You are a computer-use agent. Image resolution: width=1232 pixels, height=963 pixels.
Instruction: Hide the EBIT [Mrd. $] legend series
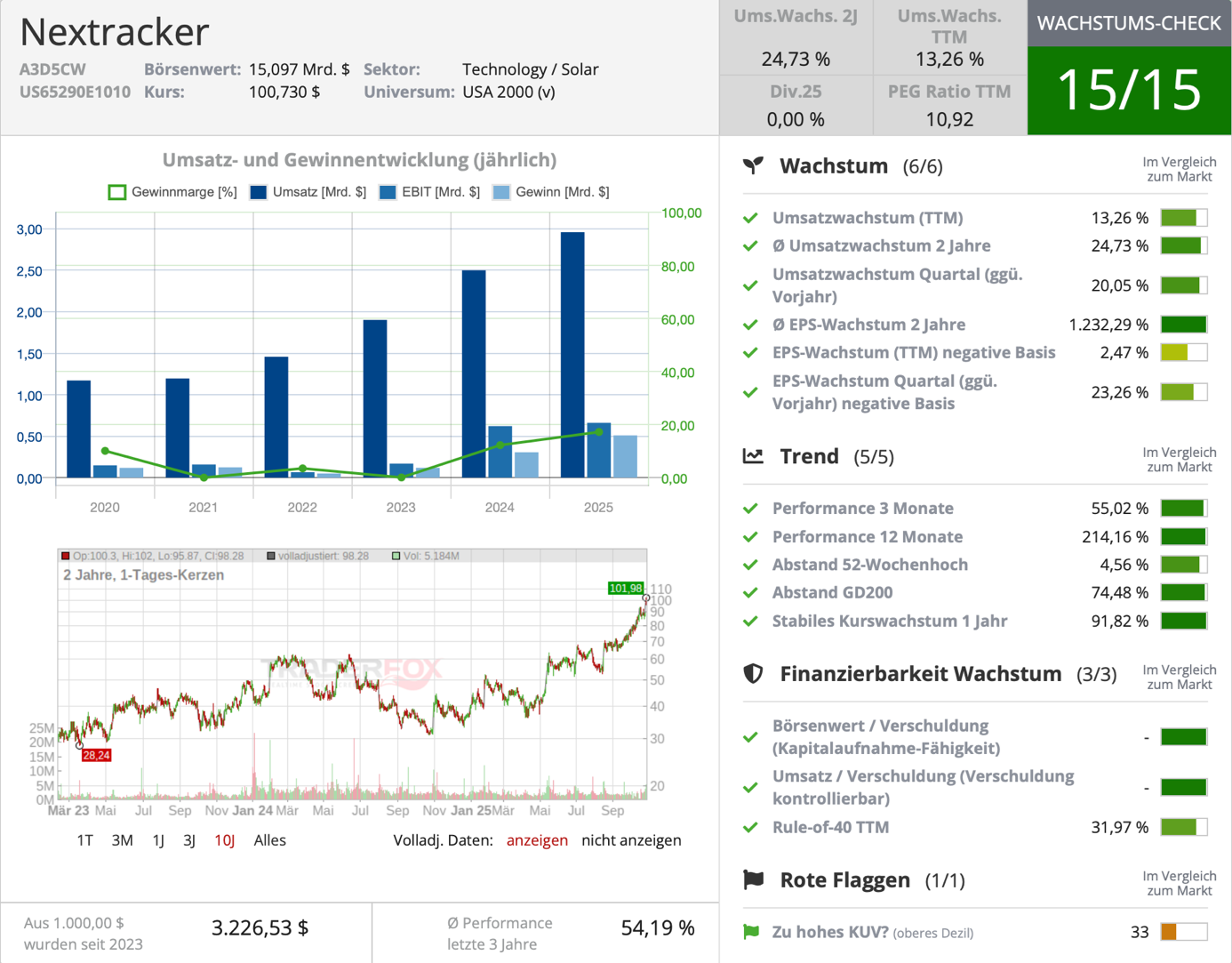pos(429,192)
